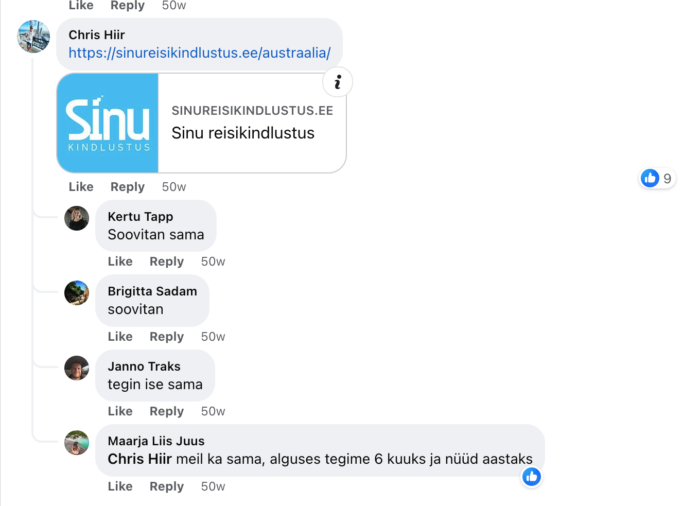Open Kertu Tapp's avatar

click(77, 218)
